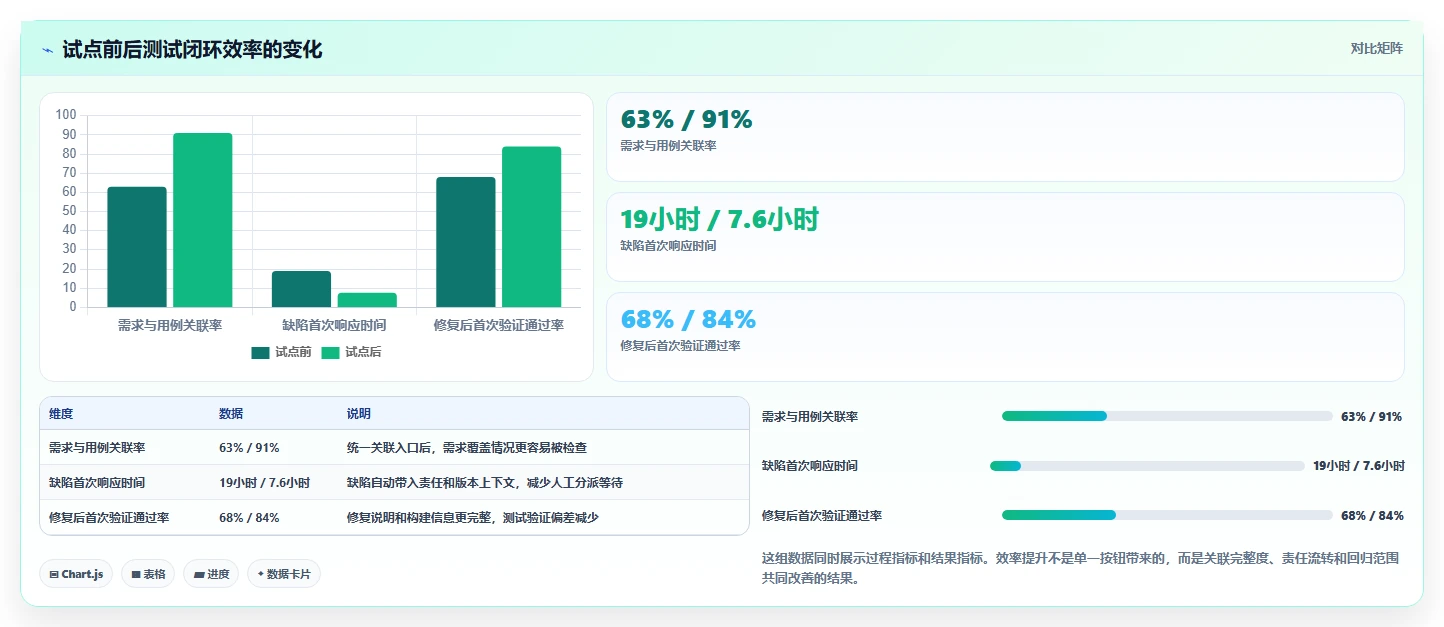1444x627 pixels.
Task: Select the 19小时 / 7.6小时 data card
Action: coord(1005,237)
